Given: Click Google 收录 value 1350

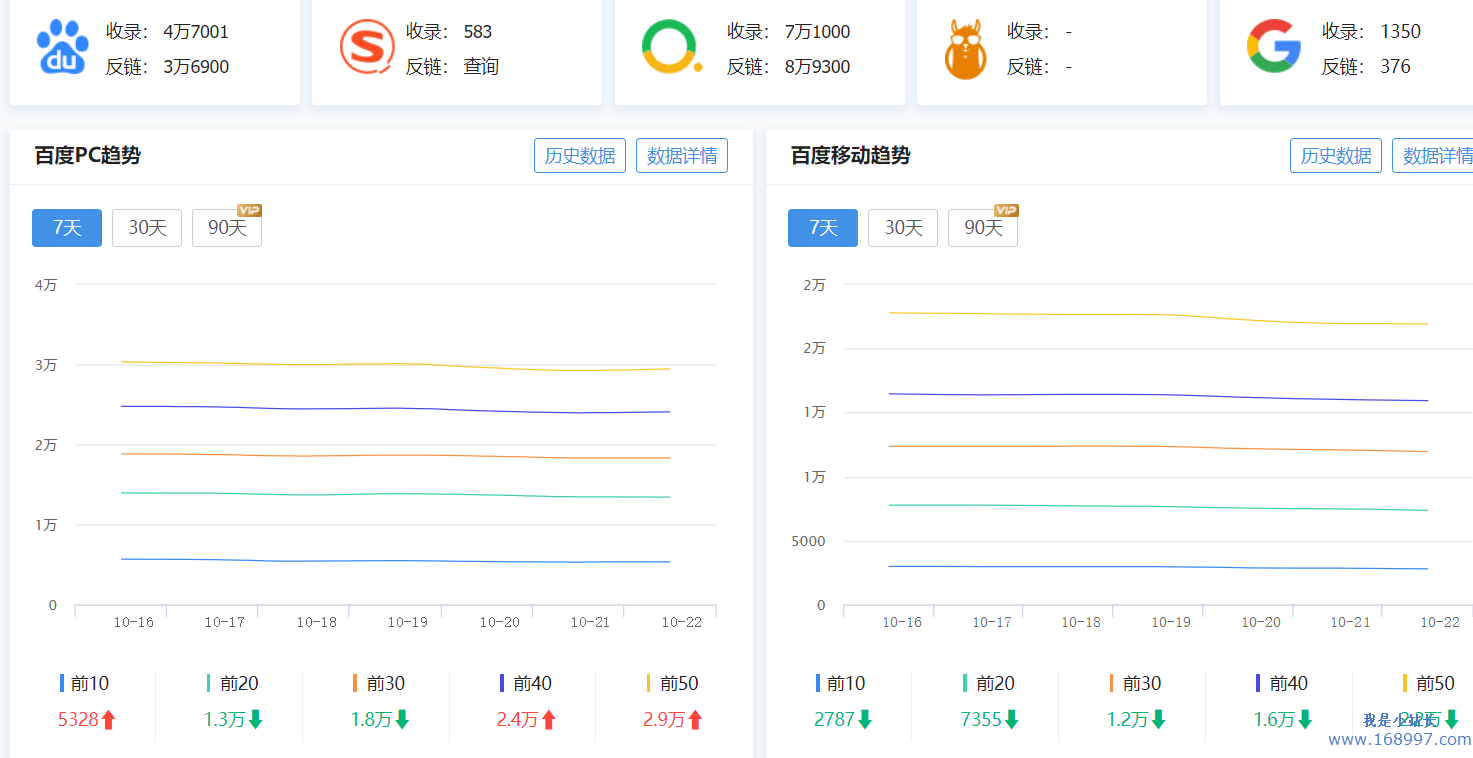Looking at the screenshot, I should point(1400,32).
